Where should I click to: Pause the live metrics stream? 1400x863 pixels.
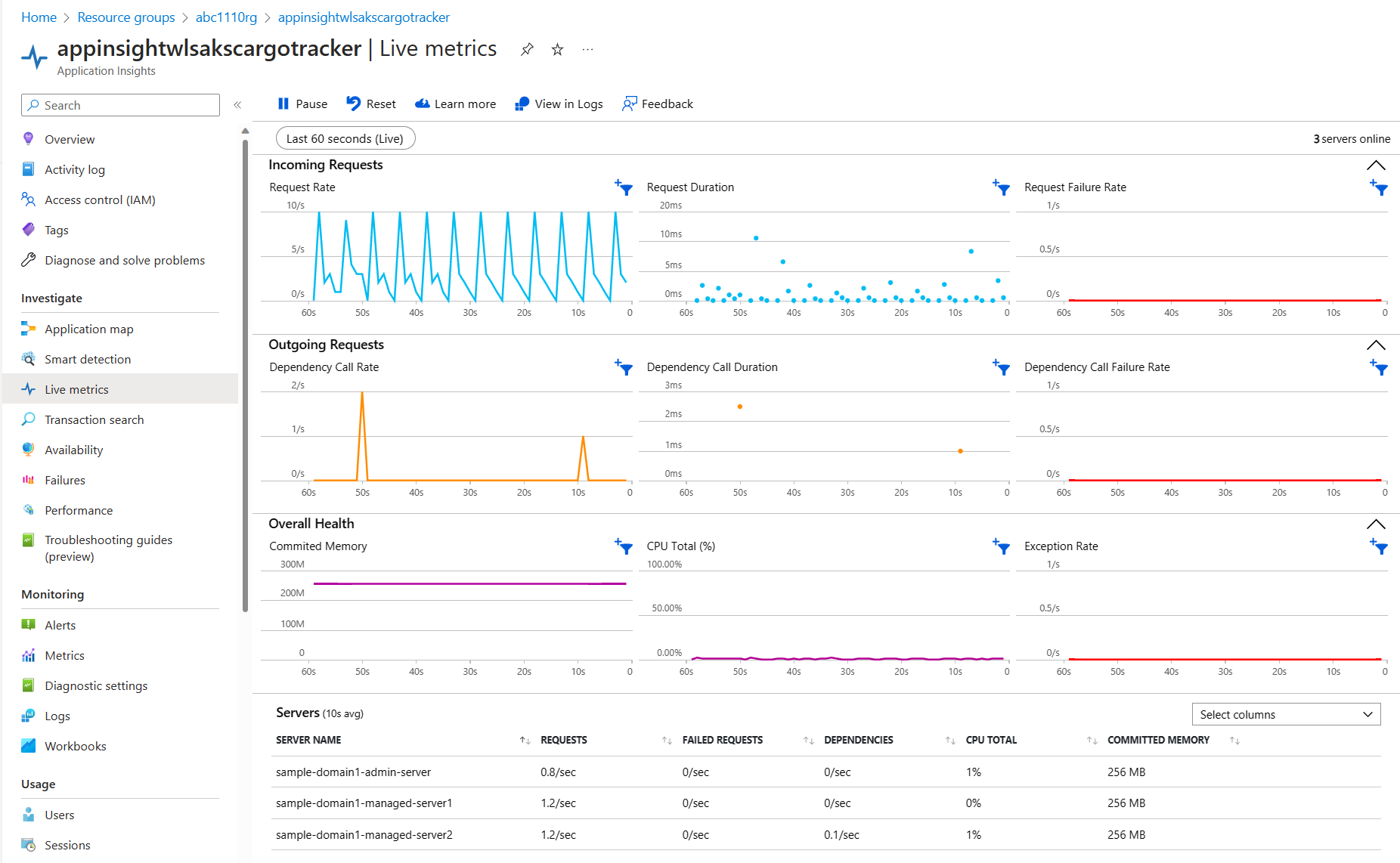(x=302, y=104)
